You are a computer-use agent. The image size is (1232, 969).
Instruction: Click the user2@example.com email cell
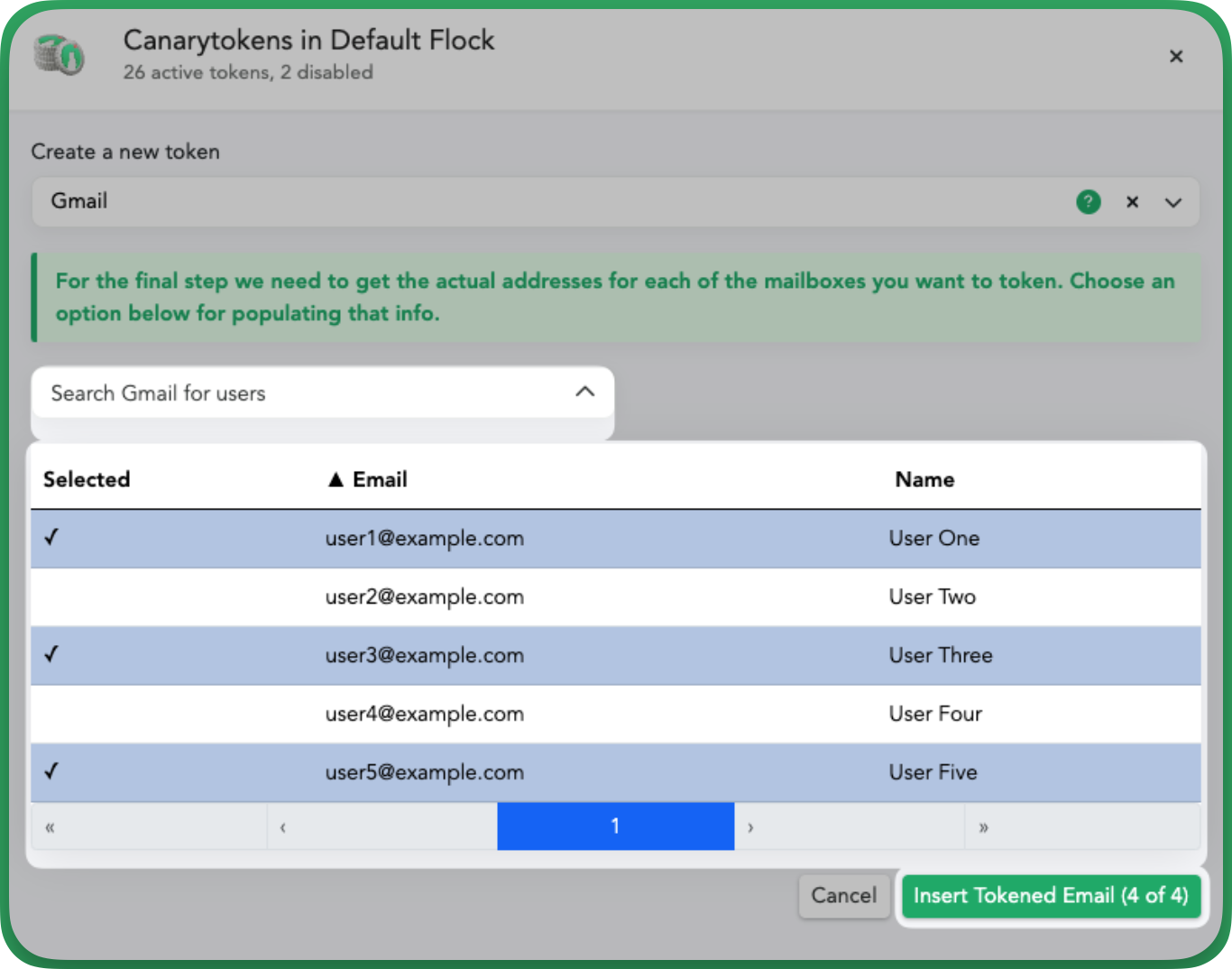tap(425, 597)
